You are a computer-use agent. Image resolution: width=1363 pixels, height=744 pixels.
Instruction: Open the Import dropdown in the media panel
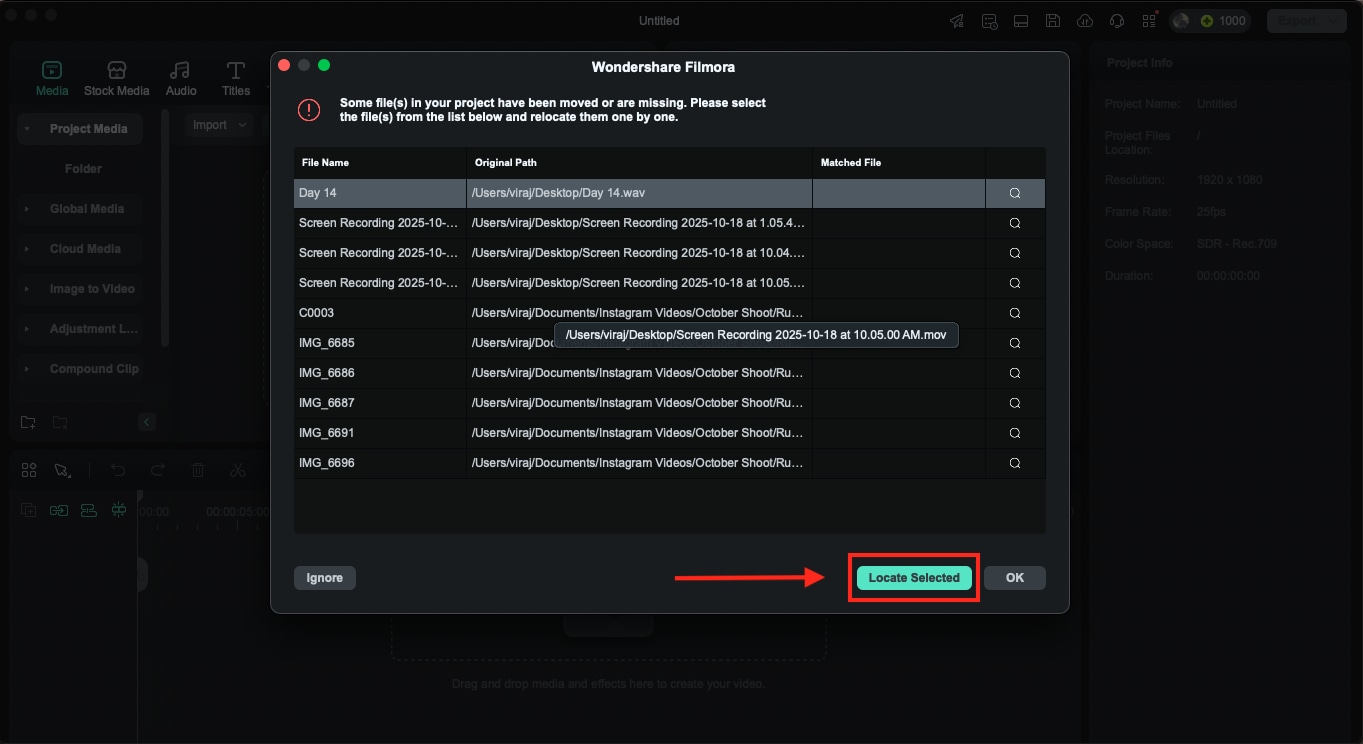220,125
